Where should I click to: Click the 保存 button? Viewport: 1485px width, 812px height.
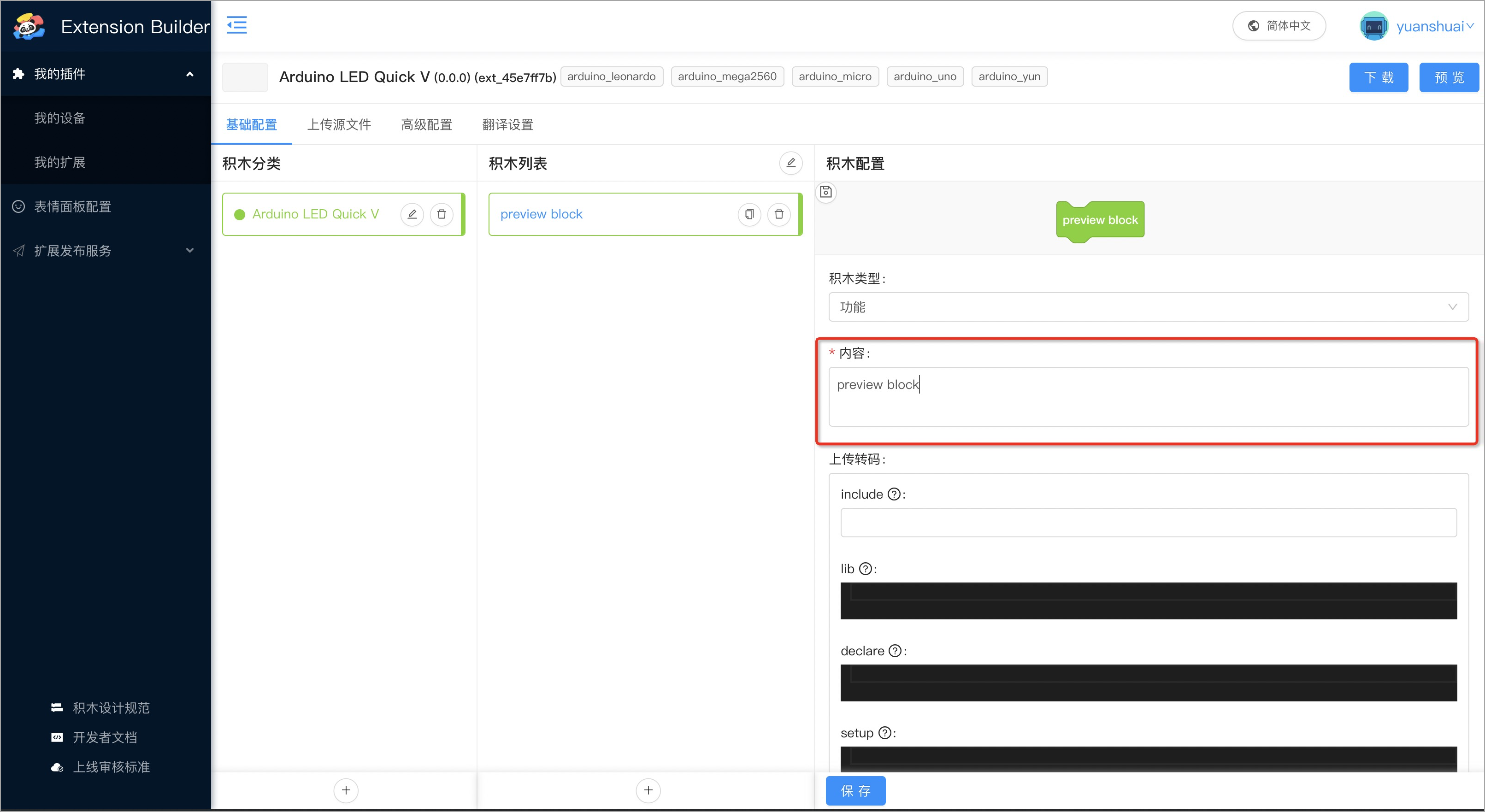pos(855,791)
